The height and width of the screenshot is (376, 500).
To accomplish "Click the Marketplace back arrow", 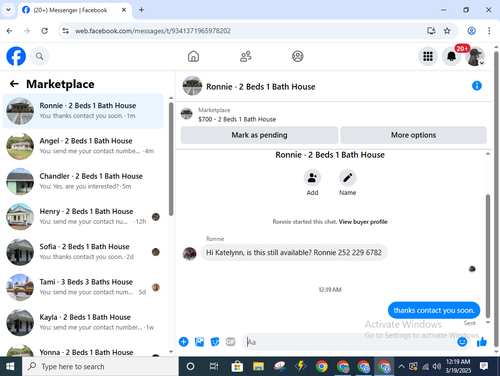I will point(14,84).
